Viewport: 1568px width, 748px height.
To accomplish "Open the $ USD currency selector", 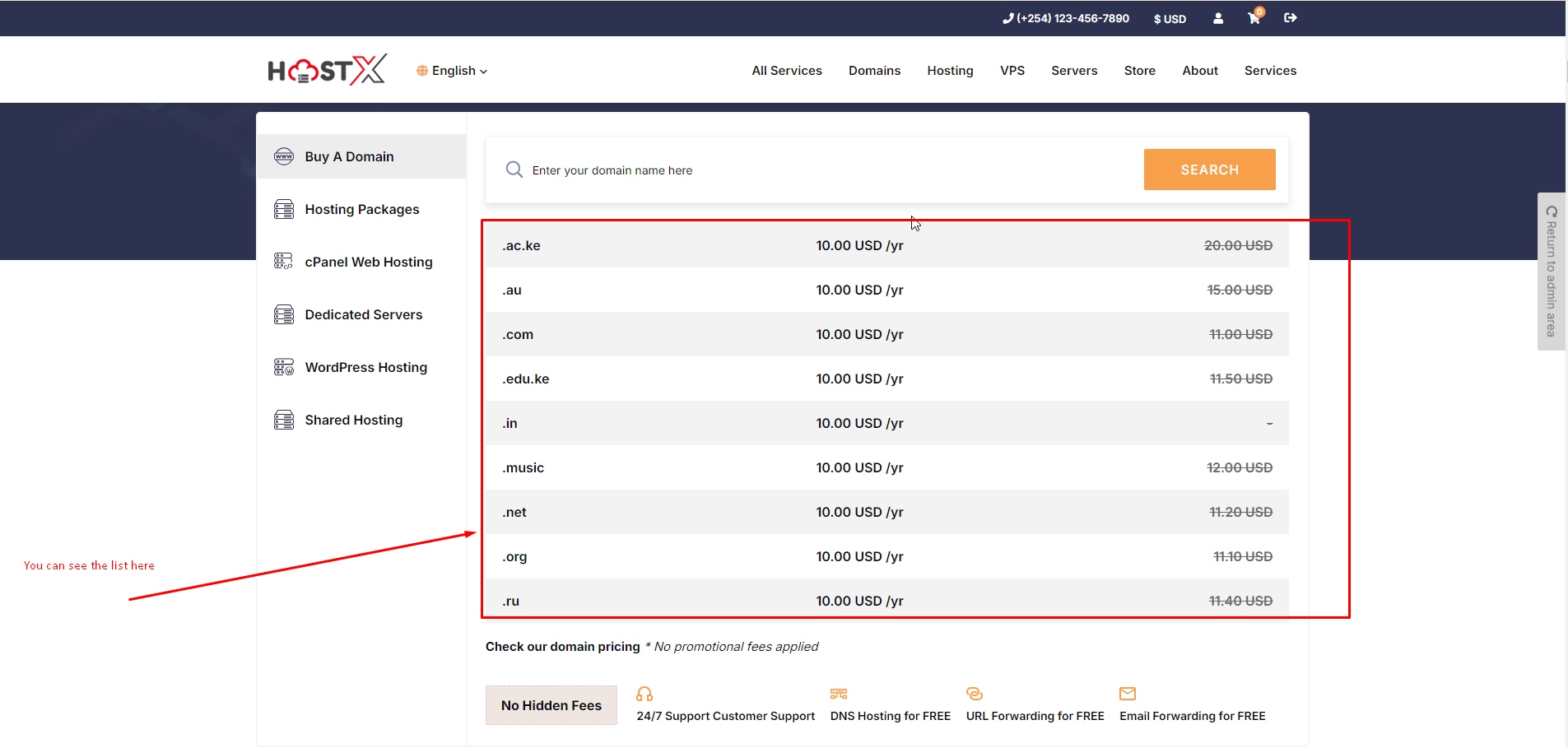I will [1170, 19].
